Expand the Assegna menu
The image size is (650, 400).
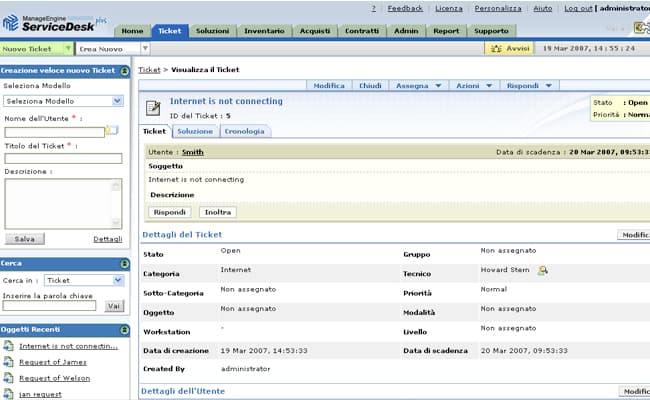click(418, 86)
